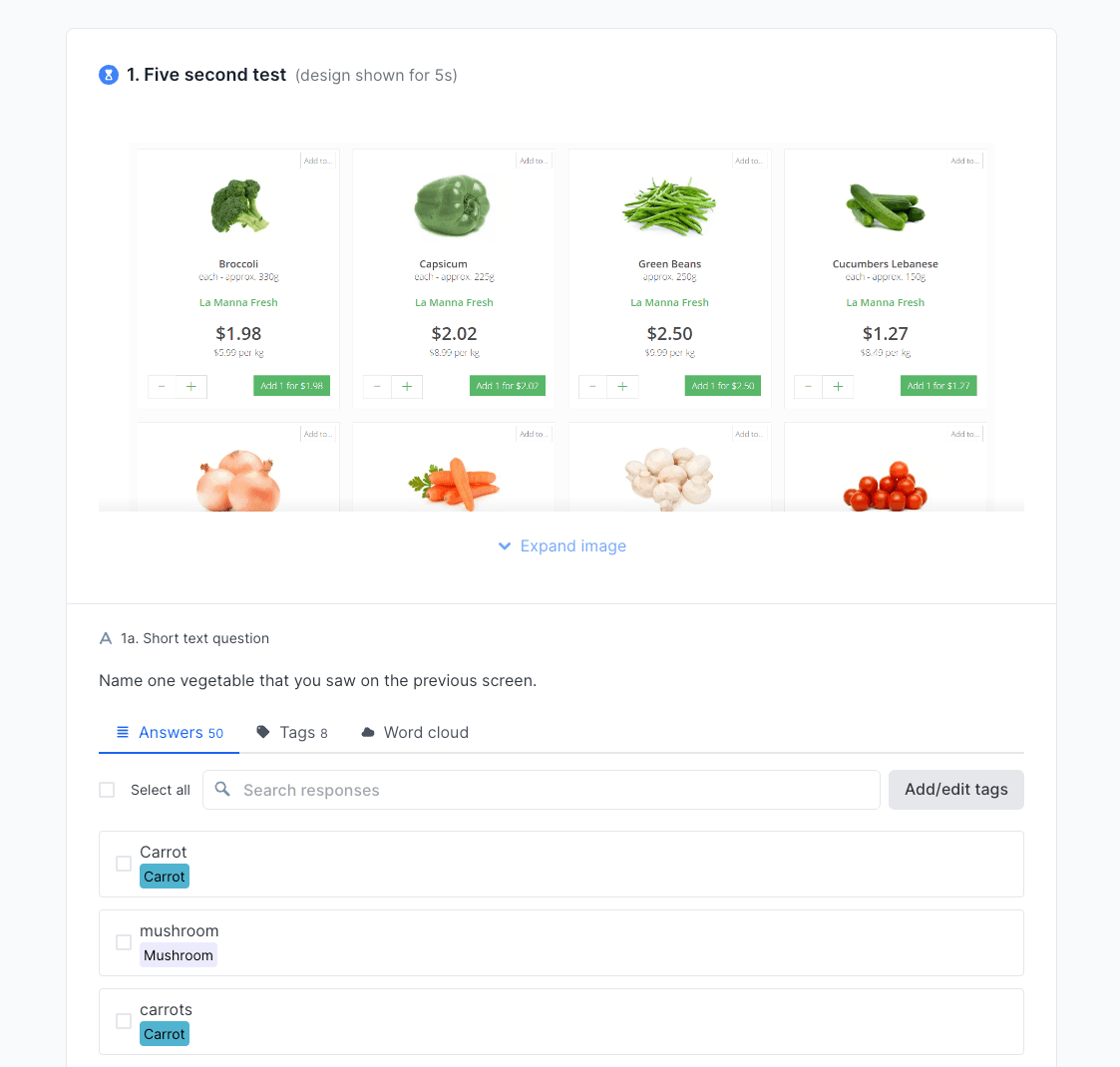
Task: Click the broccoli product image
Action: click(x=239, y=205)
